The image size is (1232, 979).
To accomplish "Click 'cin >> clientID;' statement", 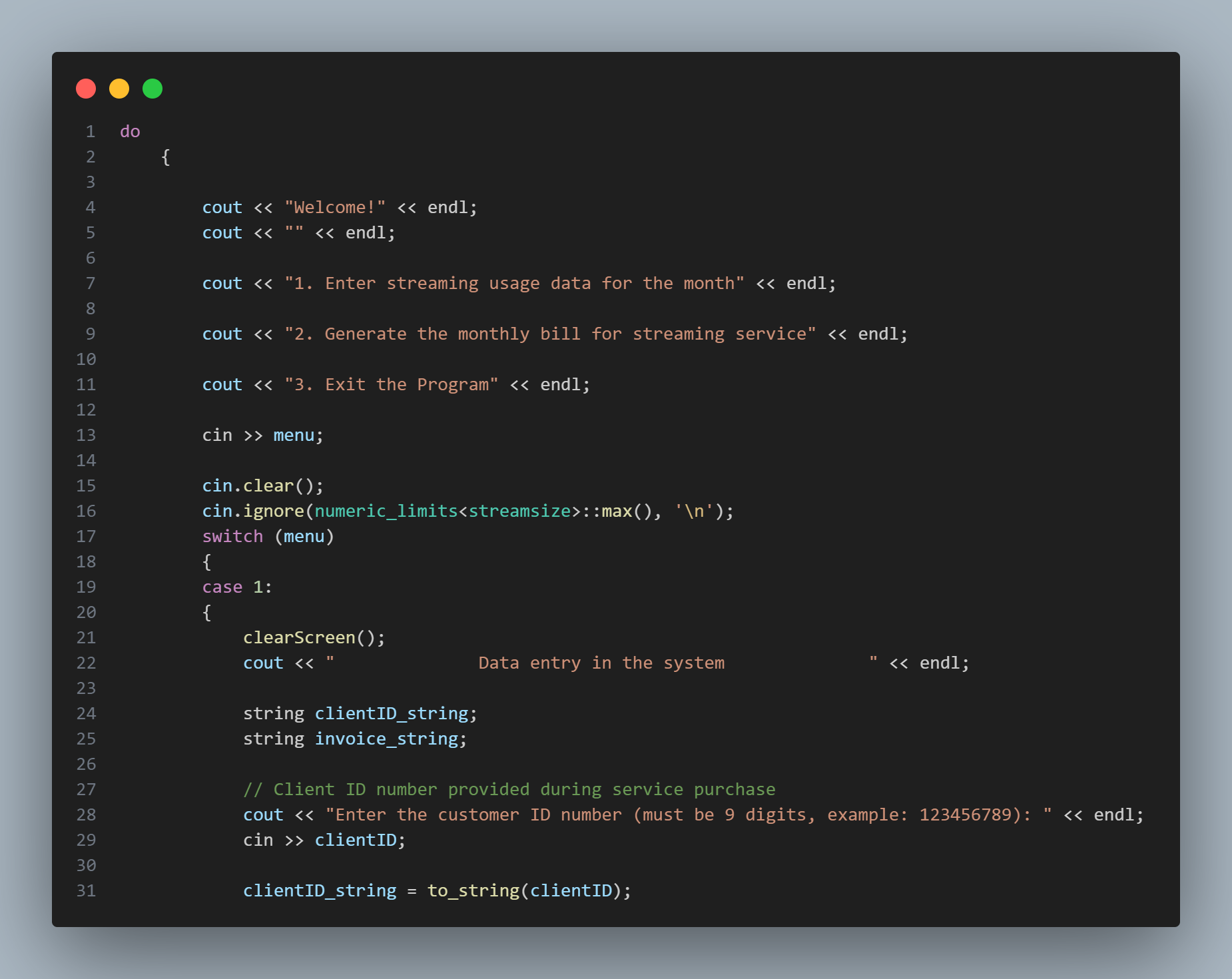I will [324, 840].
